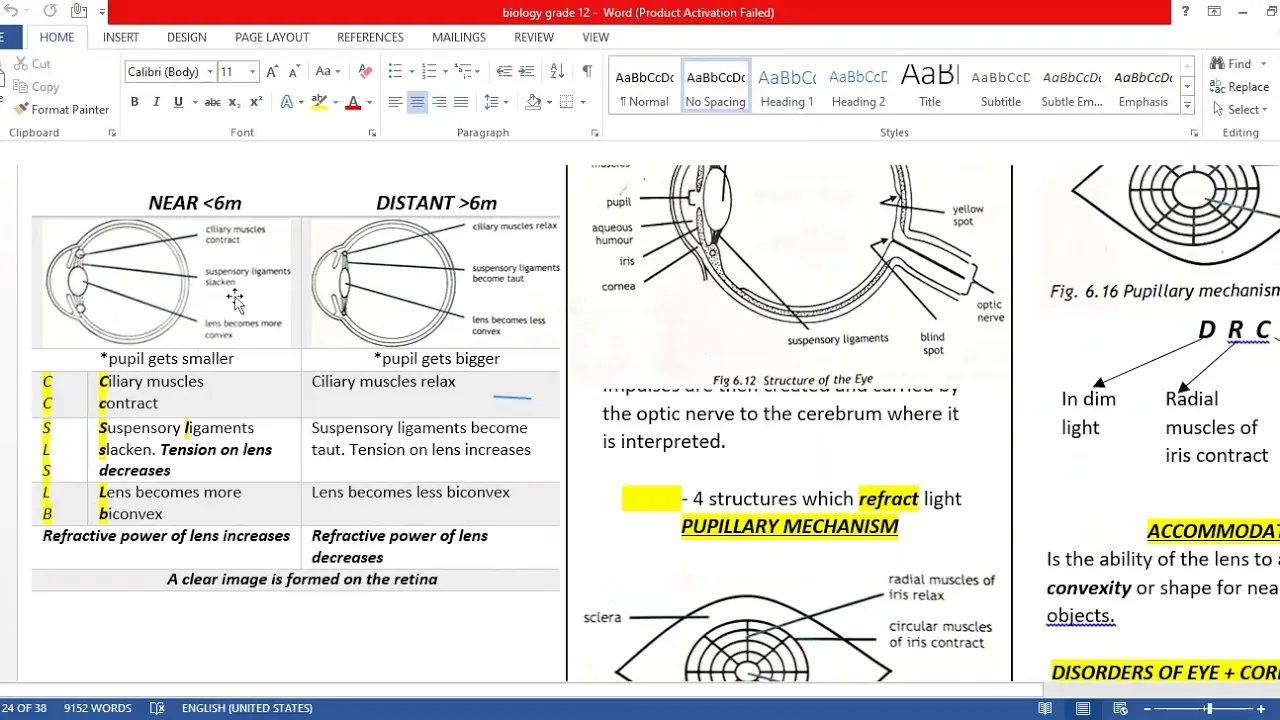Open the font color dropdown arrow
This screenshot has height=720, width=1280.
click(369, 102)
